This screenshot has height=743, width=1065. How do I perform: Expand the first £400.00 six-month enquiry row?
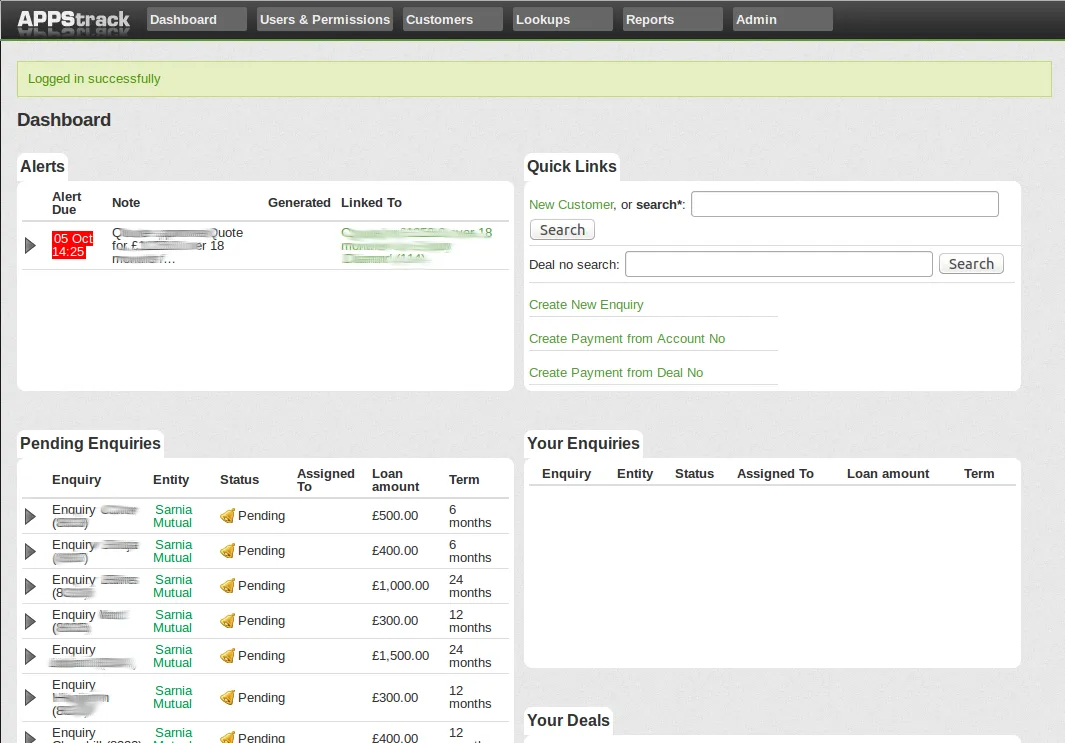(30, 551)
